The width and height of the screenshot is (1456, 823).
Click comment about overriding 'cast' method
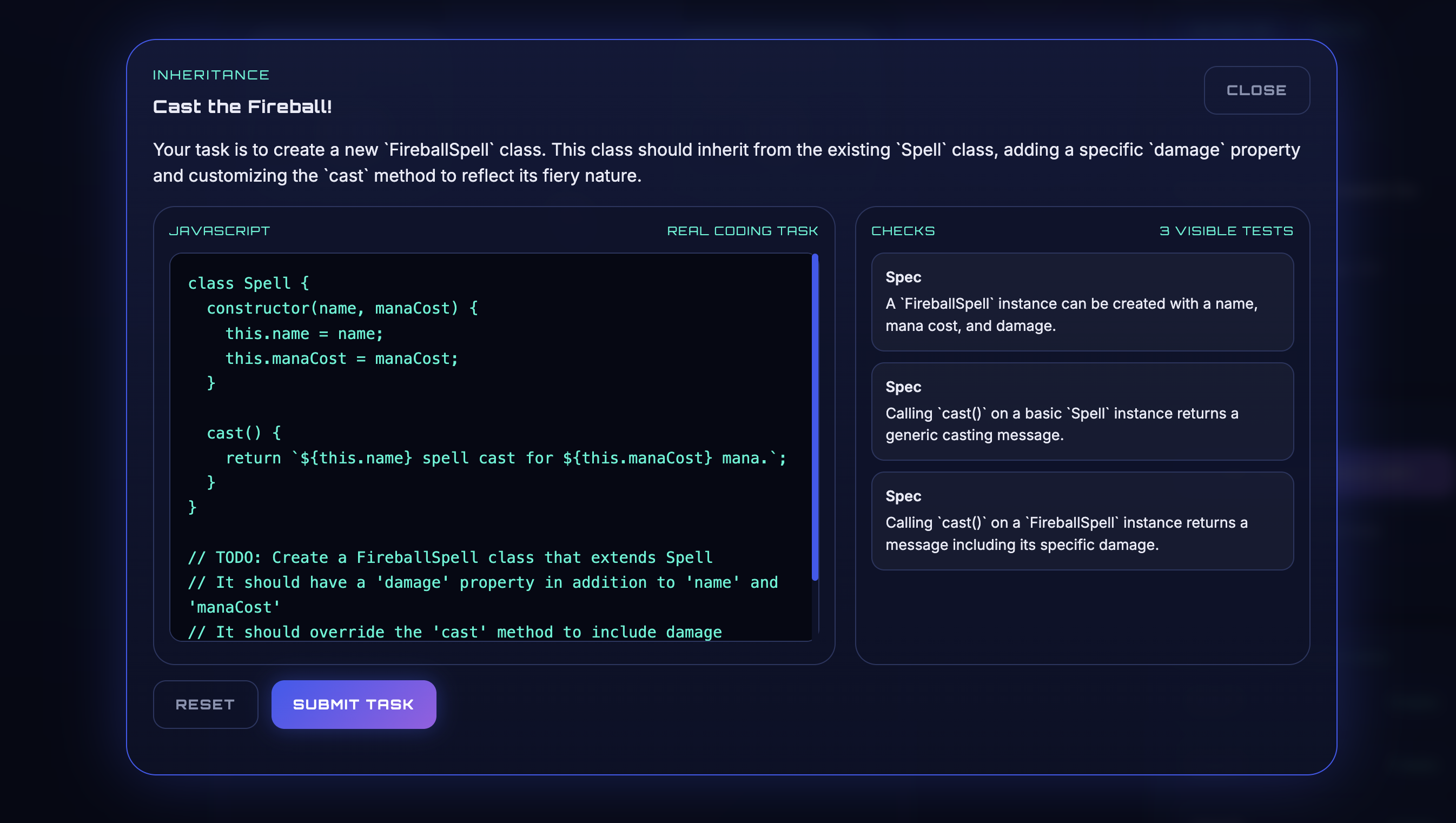pyautogui.click(x=454, y=632)
